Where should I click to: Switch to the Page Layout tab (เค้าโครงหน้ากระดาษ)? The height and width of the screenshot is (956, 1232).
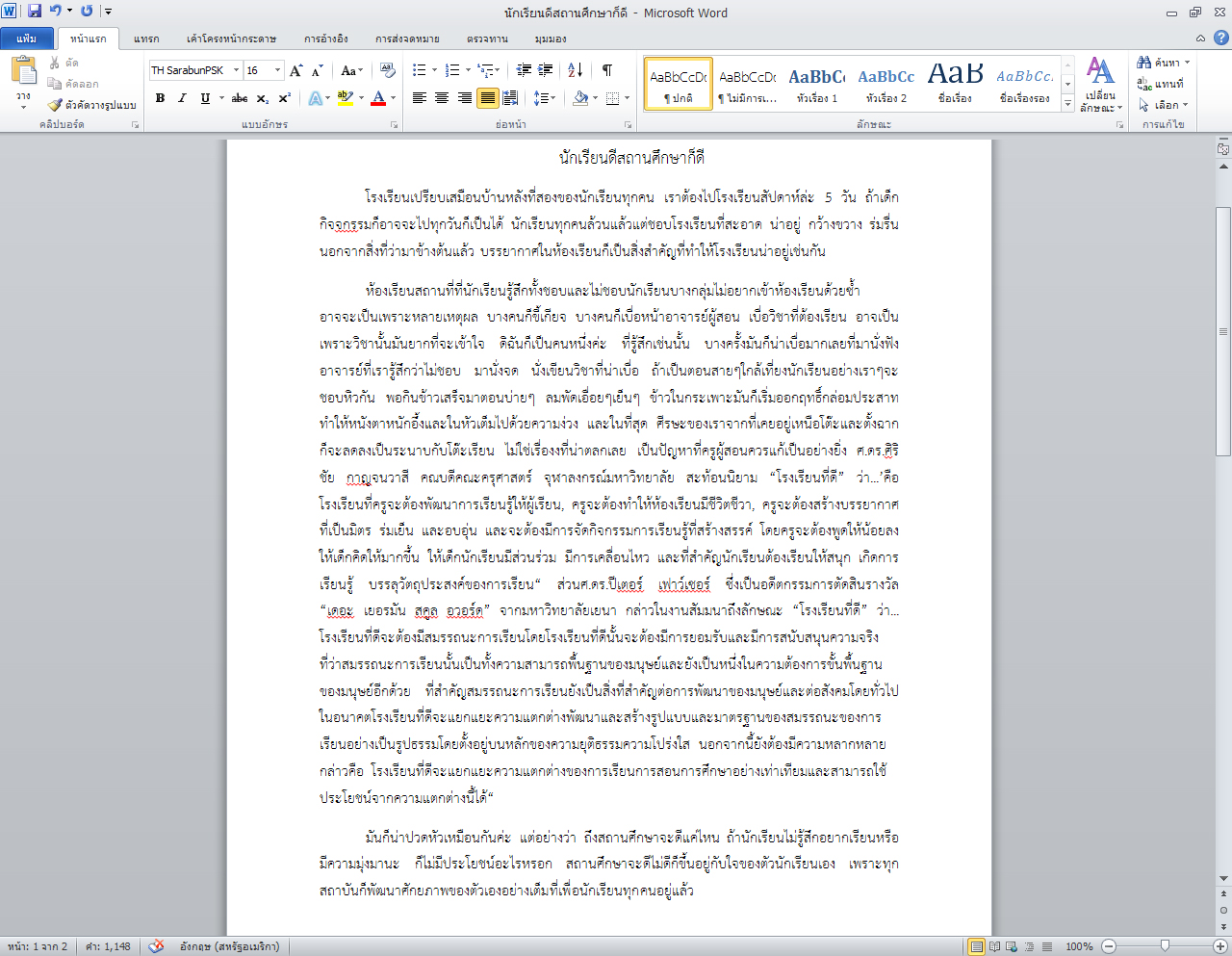[232, 39]
